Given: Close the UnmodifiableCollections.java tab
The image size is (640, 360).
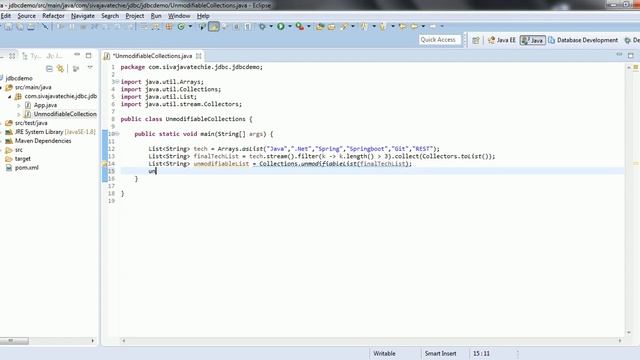Looking at the screenshot, I should (x=199, y=56).
